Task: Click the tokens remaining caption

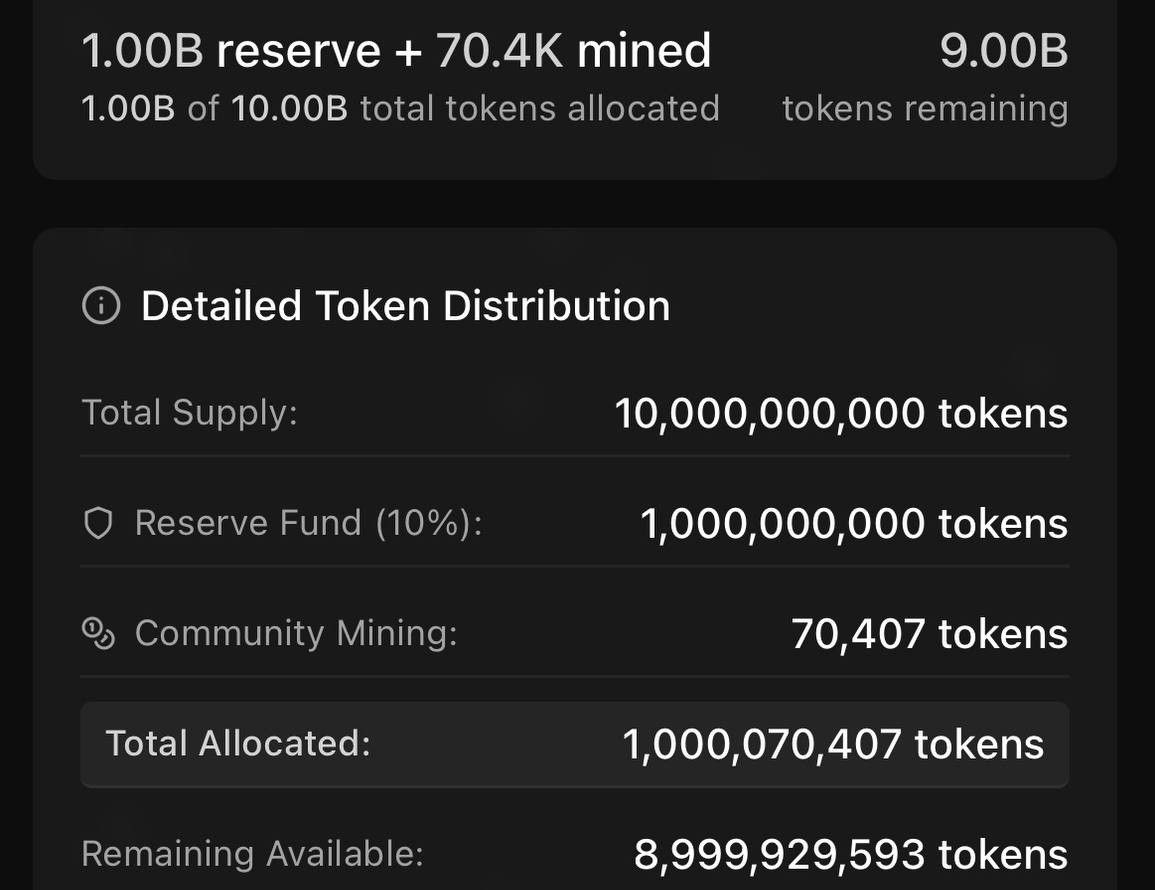Action: tap(925, 109)
